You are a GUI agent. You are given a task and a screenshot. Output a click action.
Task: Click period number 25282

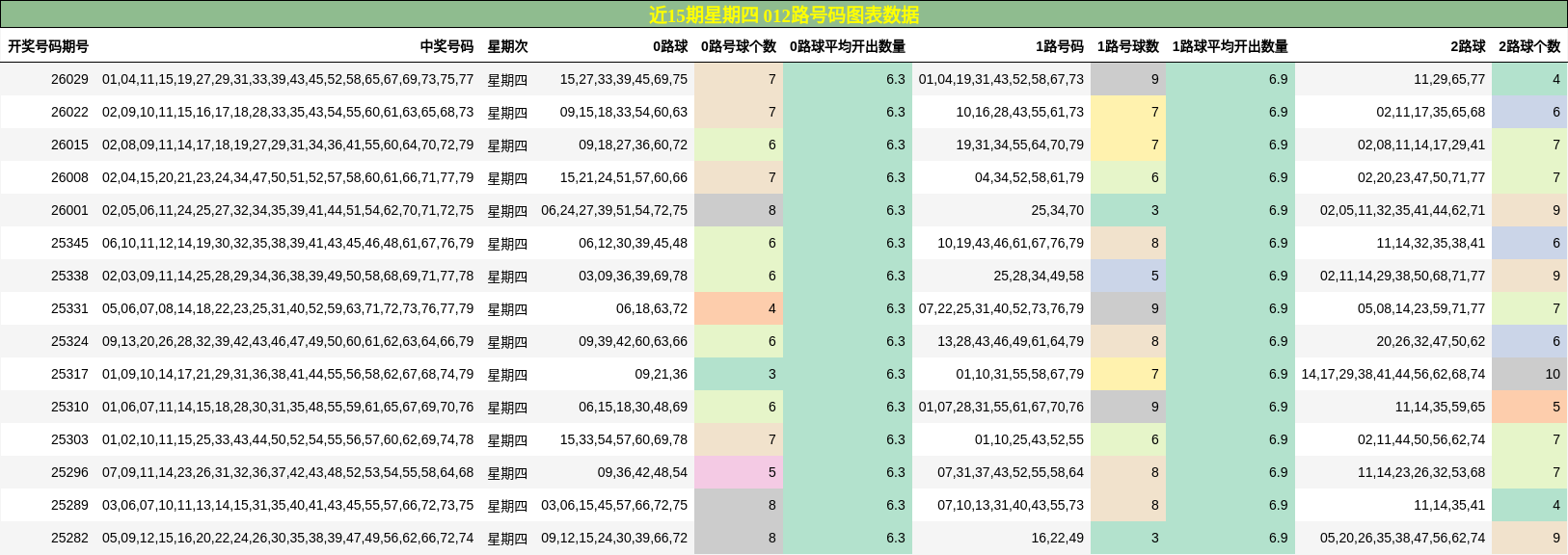click(x=69, y=538)
